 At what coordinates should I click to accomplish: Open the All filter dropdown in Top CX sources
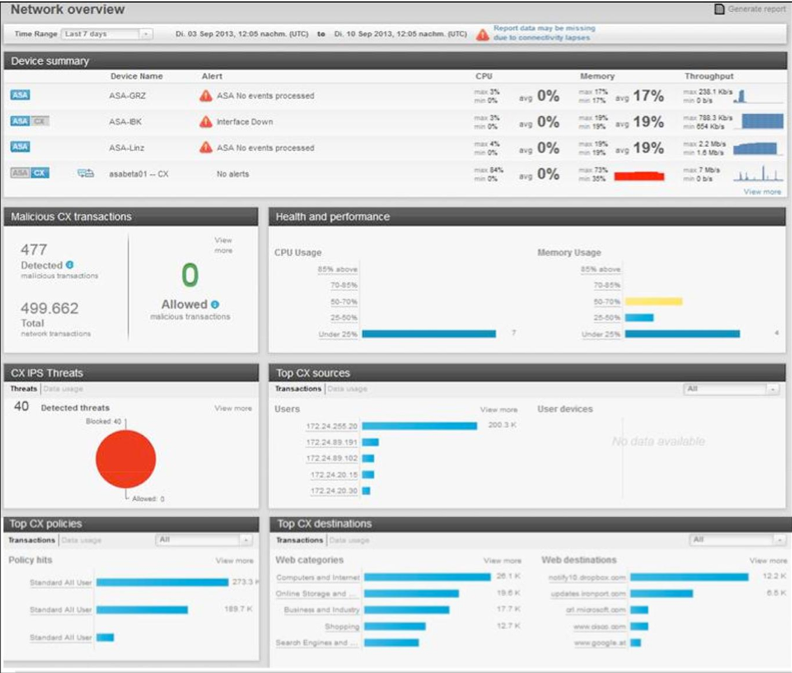point(731,389)
